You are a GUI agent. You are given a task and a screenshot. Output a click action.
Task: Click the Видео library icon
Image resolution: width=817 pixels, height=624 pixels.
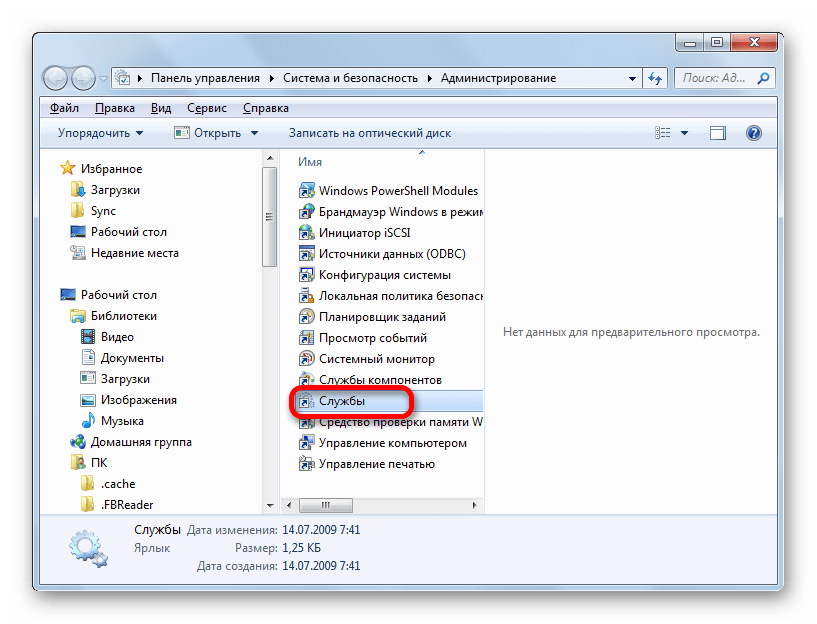point(88,336)
